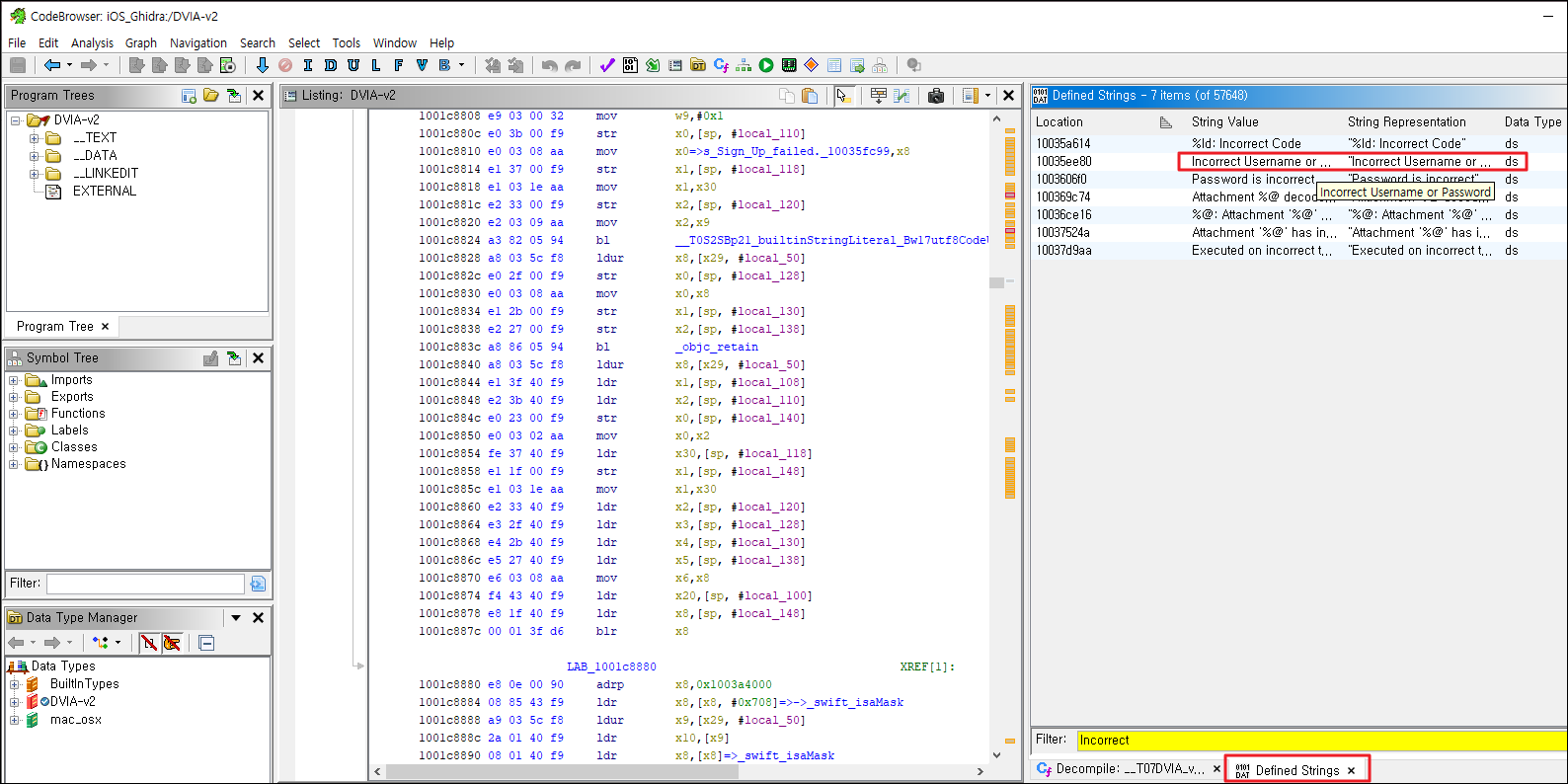This screenshot has width=1568, height=784.
Task: Click the purple checkmark toolbar icon
Action: tap(606, 65)
